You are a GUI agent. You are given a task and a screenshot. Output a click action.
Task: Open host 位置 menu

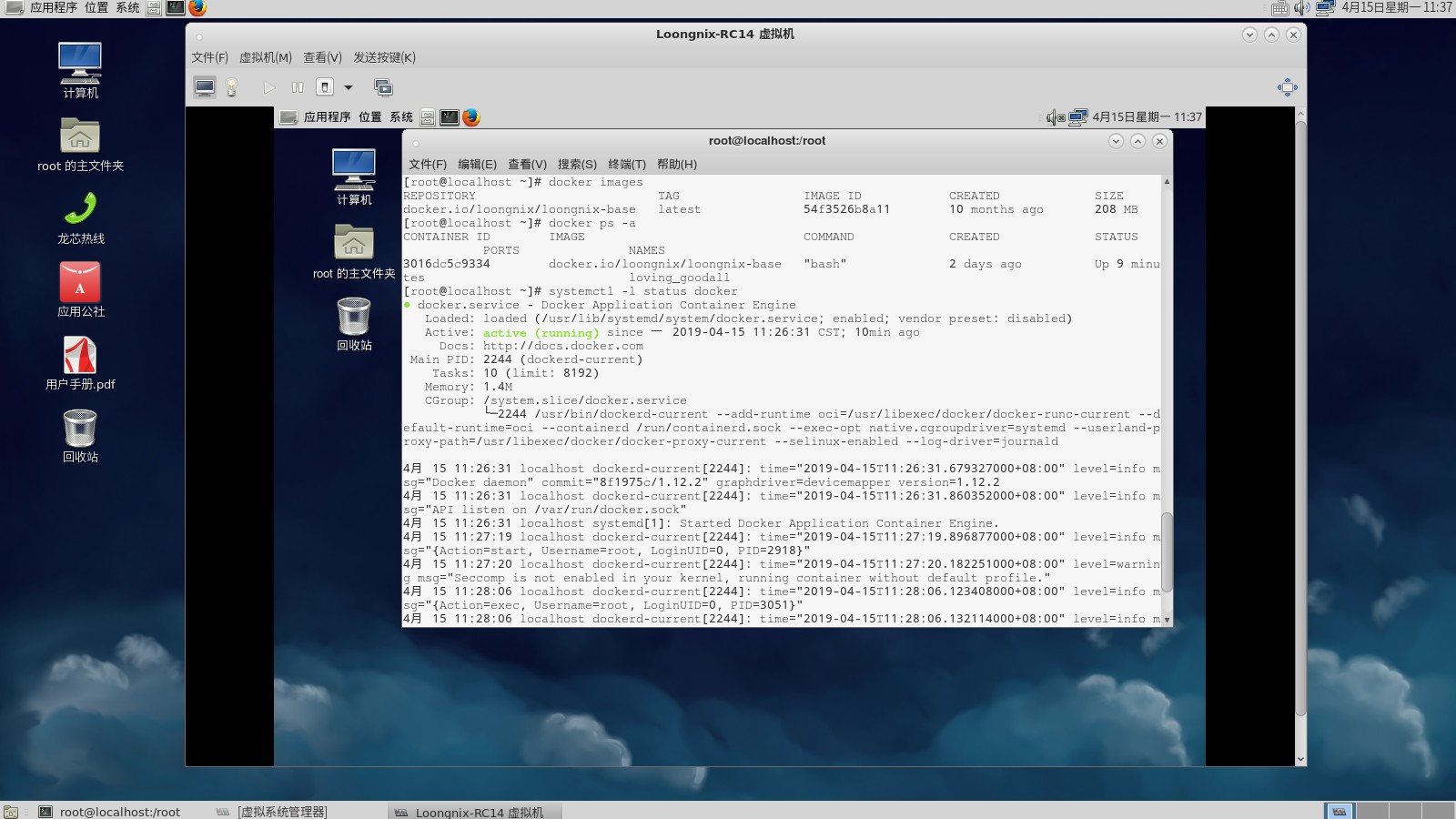[96, 7]
